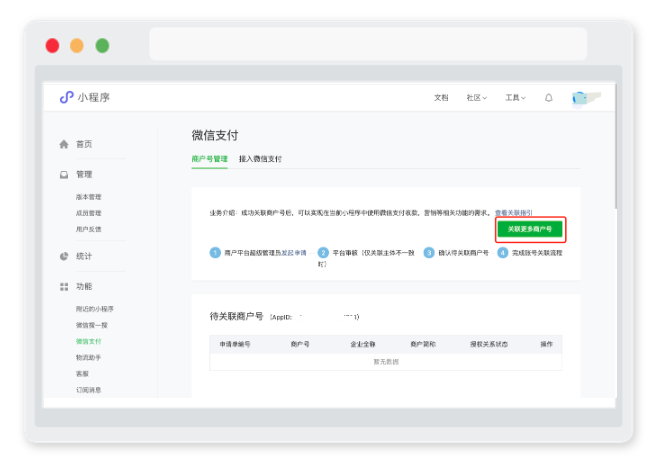Open 微信搜一搜 in sidebar
The image size is (666, 469).
(92, 325)
